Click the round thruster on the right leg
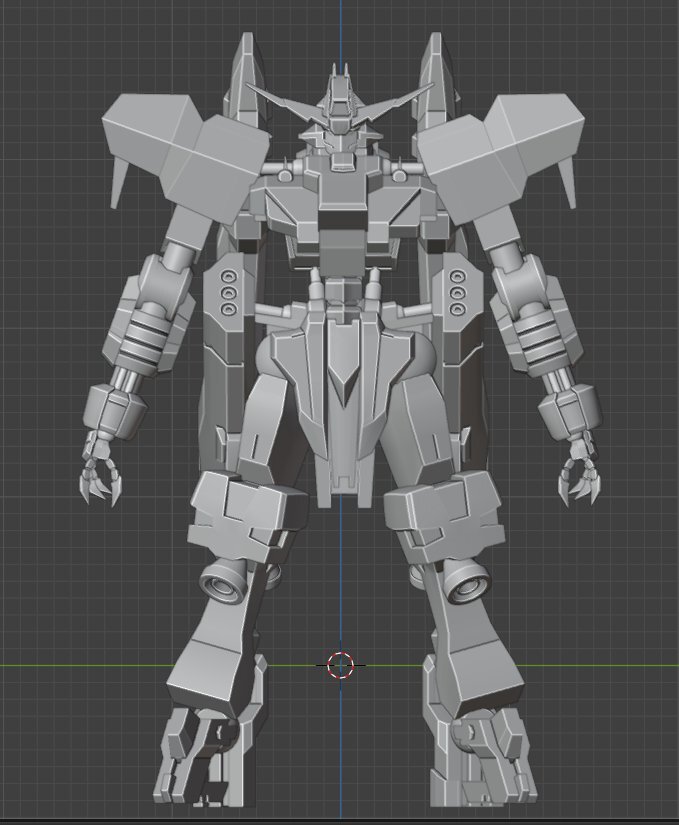Viewport: 679px width, 825px height. (x=466, y=583)
